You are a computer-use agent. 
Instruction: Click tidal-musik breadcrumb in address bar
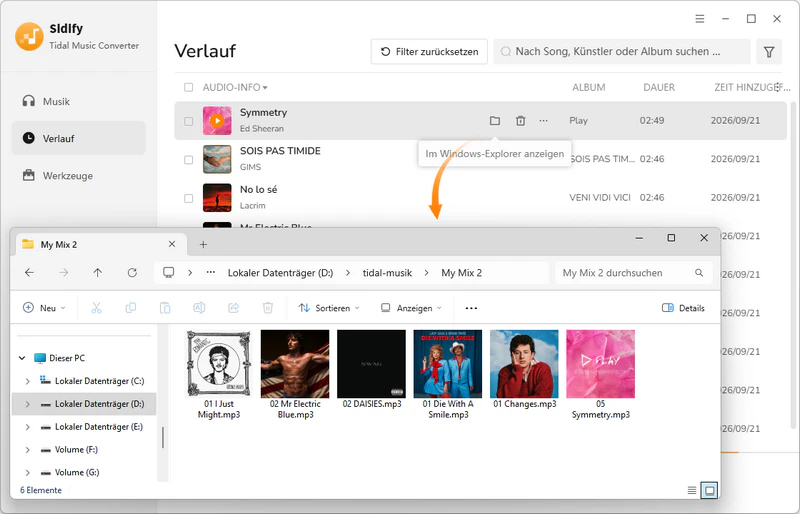coord(387,273)
